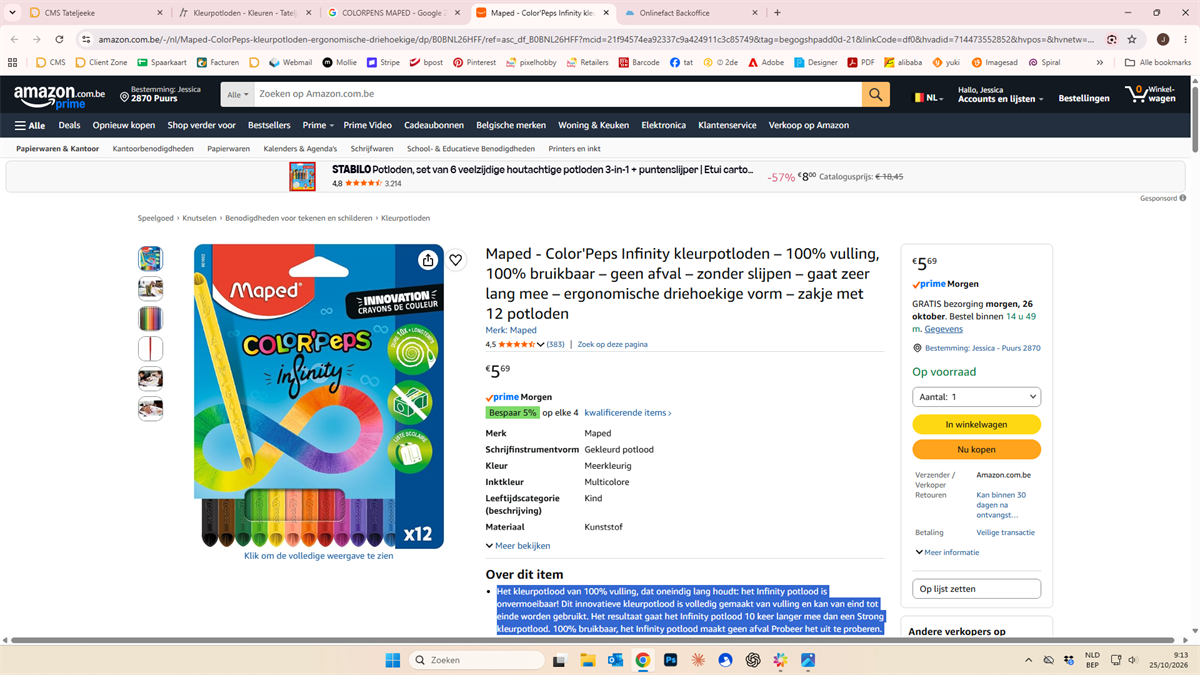Open File Explorer from the taskbar
The image size is (1200, 675).
coord(587,660)
